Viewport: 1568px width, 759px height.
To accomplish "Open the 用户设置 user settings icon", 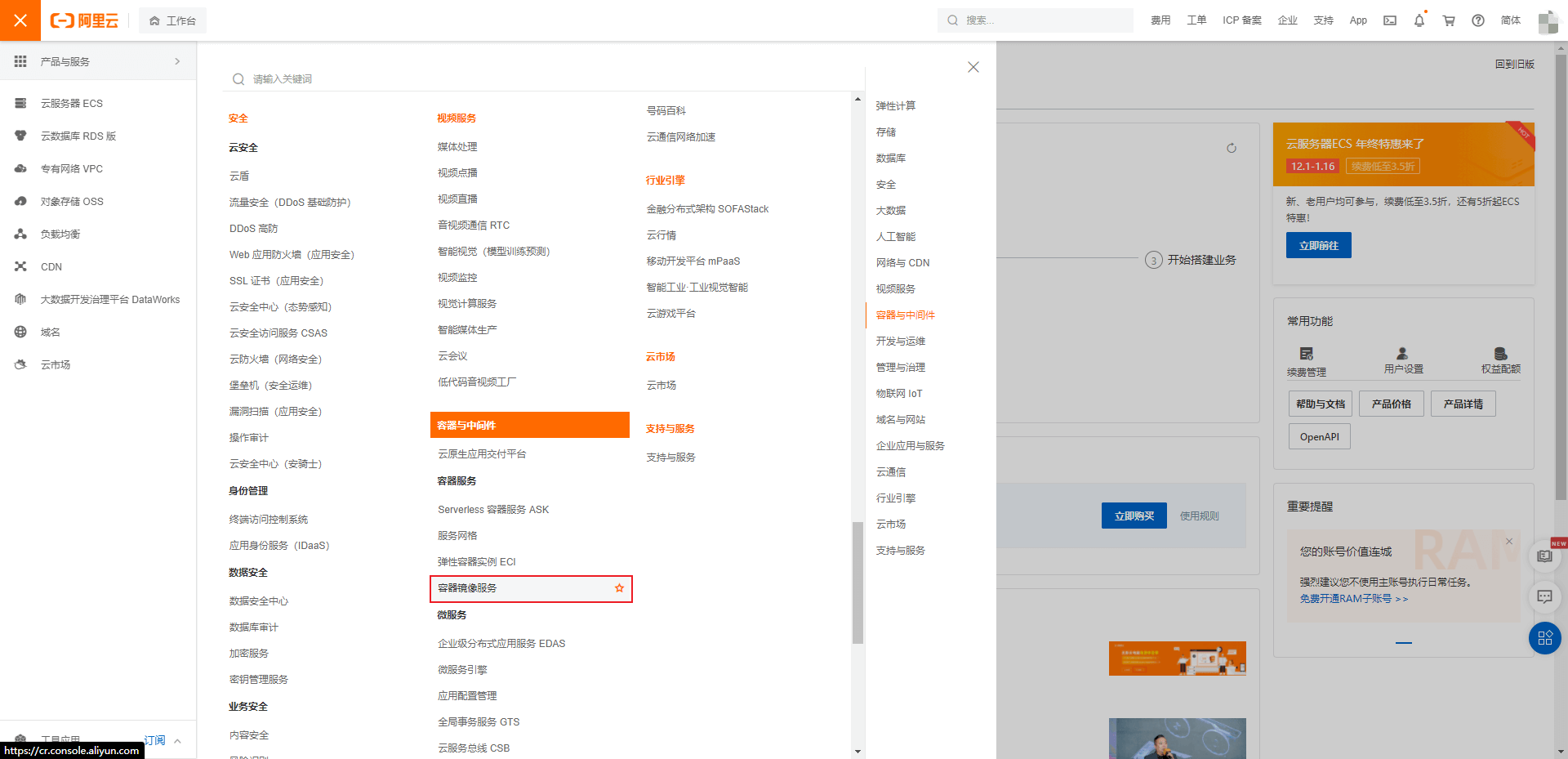I will 1402,354.
